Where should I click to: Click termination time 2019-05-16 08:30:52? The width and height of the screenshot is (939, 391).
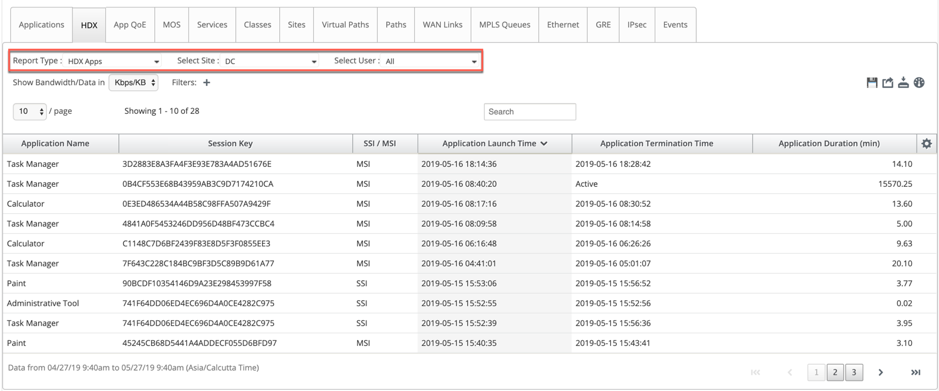pos(613,204)
